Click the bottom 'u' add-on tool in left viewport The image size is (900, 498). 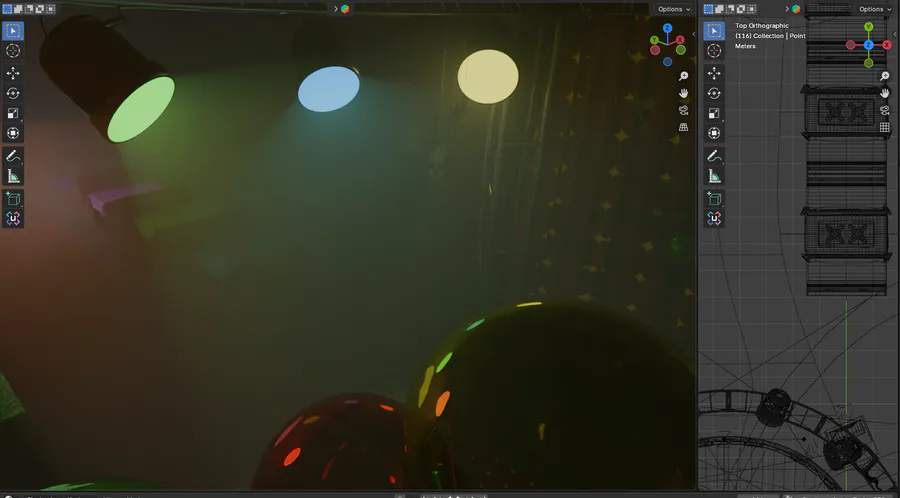click(13, 218)
